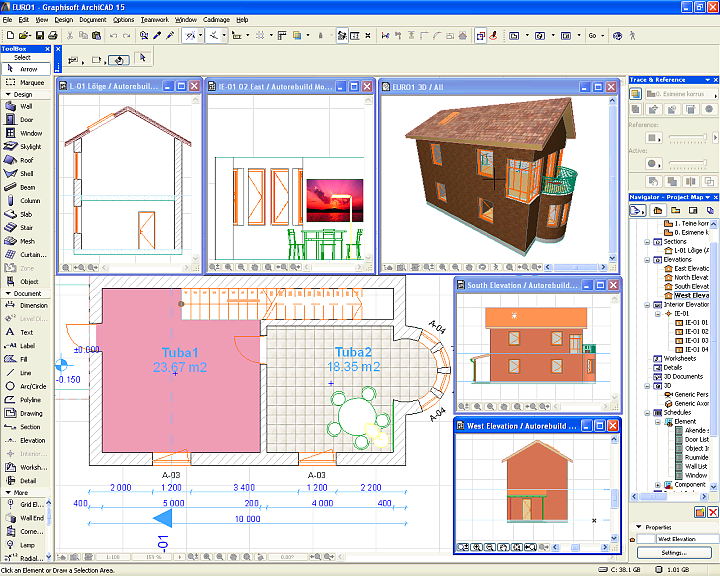This screenshot has width=720, height=576.
Task: Open the Go dropdown in toolbar
Action: click(596, 35)
